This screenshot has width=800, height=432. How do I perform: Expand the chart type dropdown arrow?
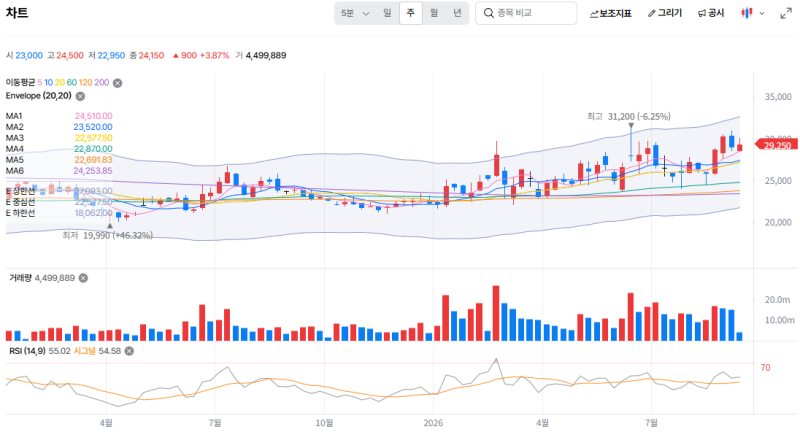tap(762, 14)
